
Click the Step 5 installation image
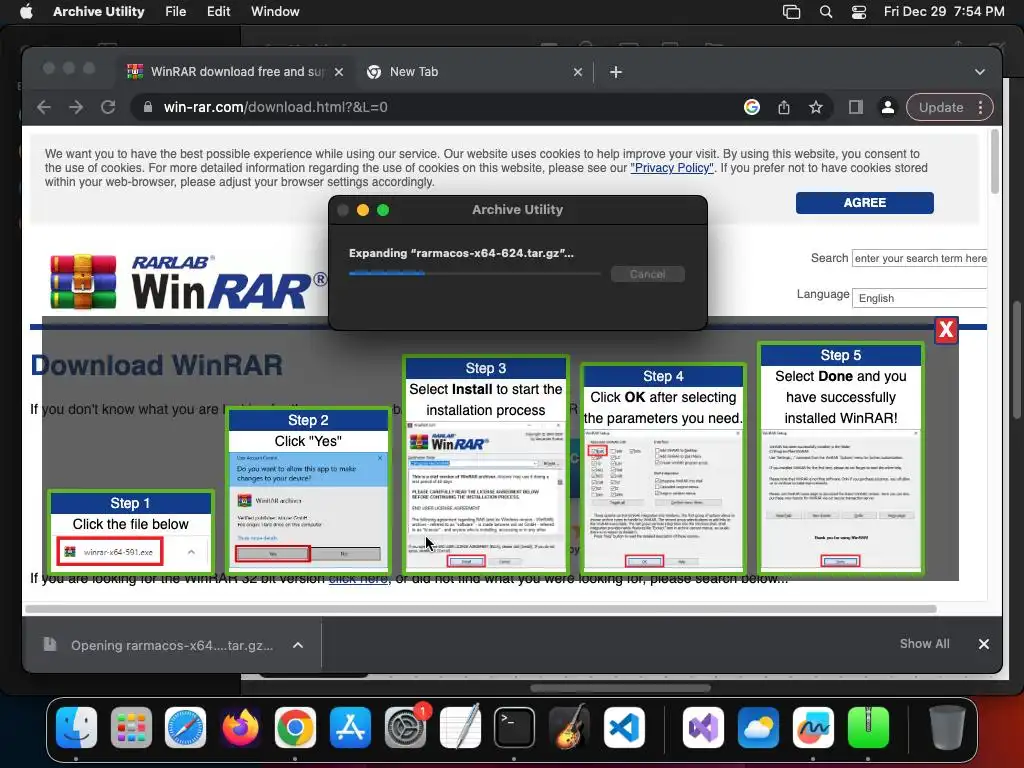[840, 458]
